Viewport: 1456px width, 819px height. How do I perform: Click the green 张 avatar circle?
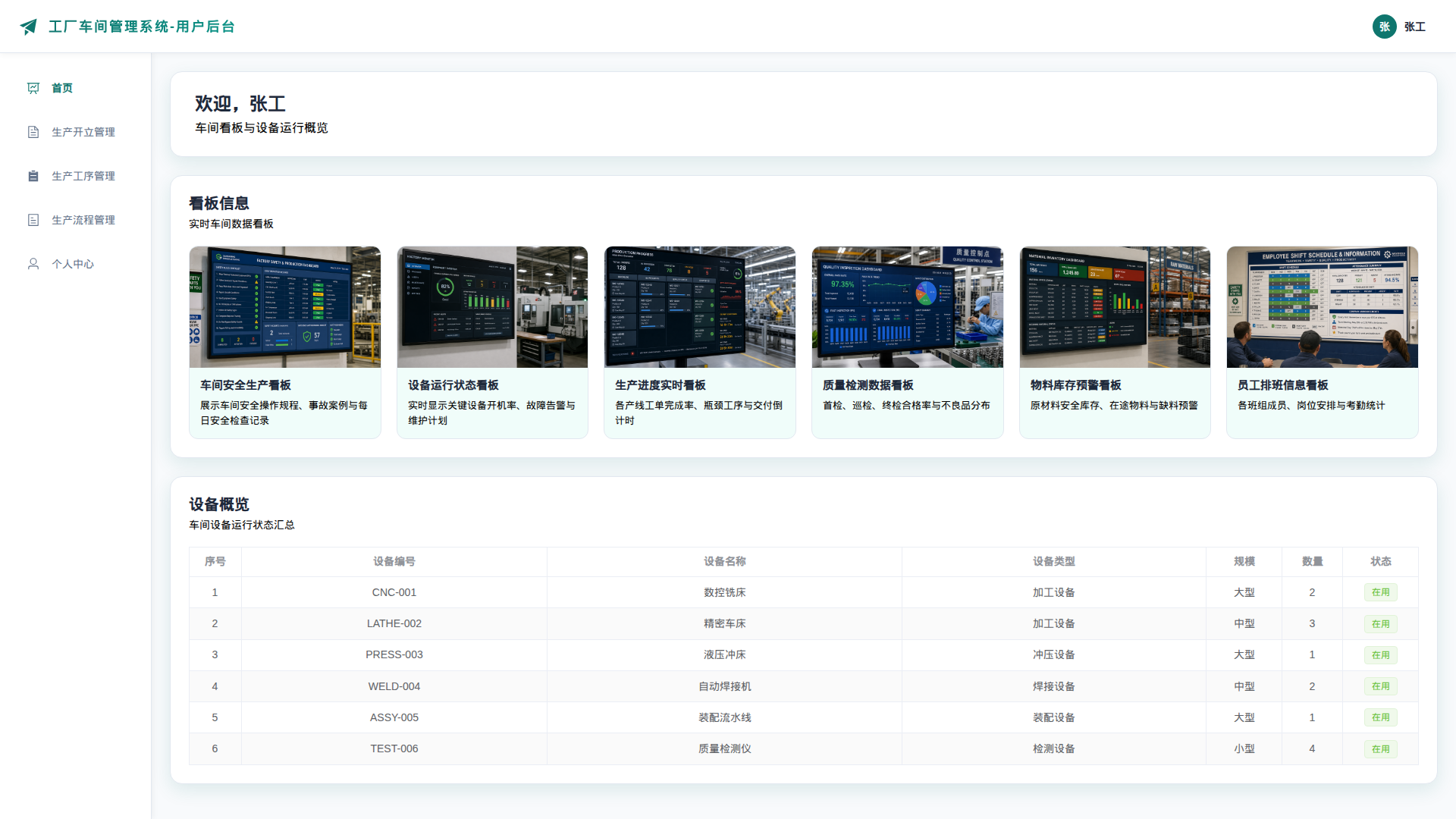[x=1385, y=27]
